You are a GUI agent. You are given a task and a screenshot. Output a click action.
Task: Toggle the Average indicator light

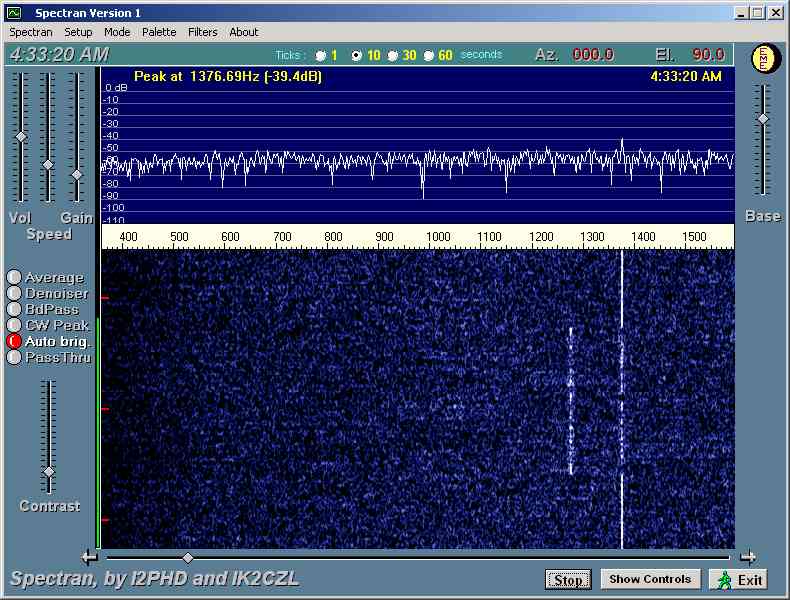14,278
